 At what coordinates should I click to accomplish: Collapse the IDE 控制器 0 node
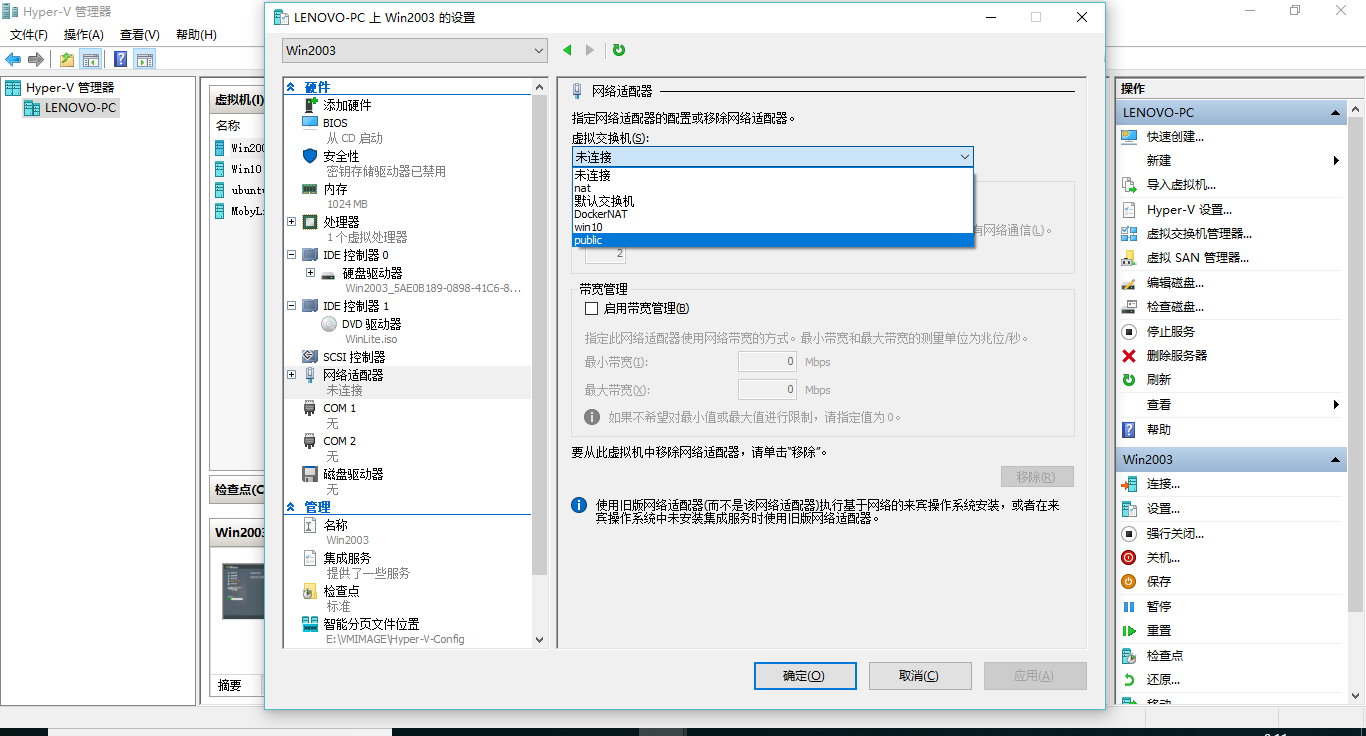pos(291,255)
